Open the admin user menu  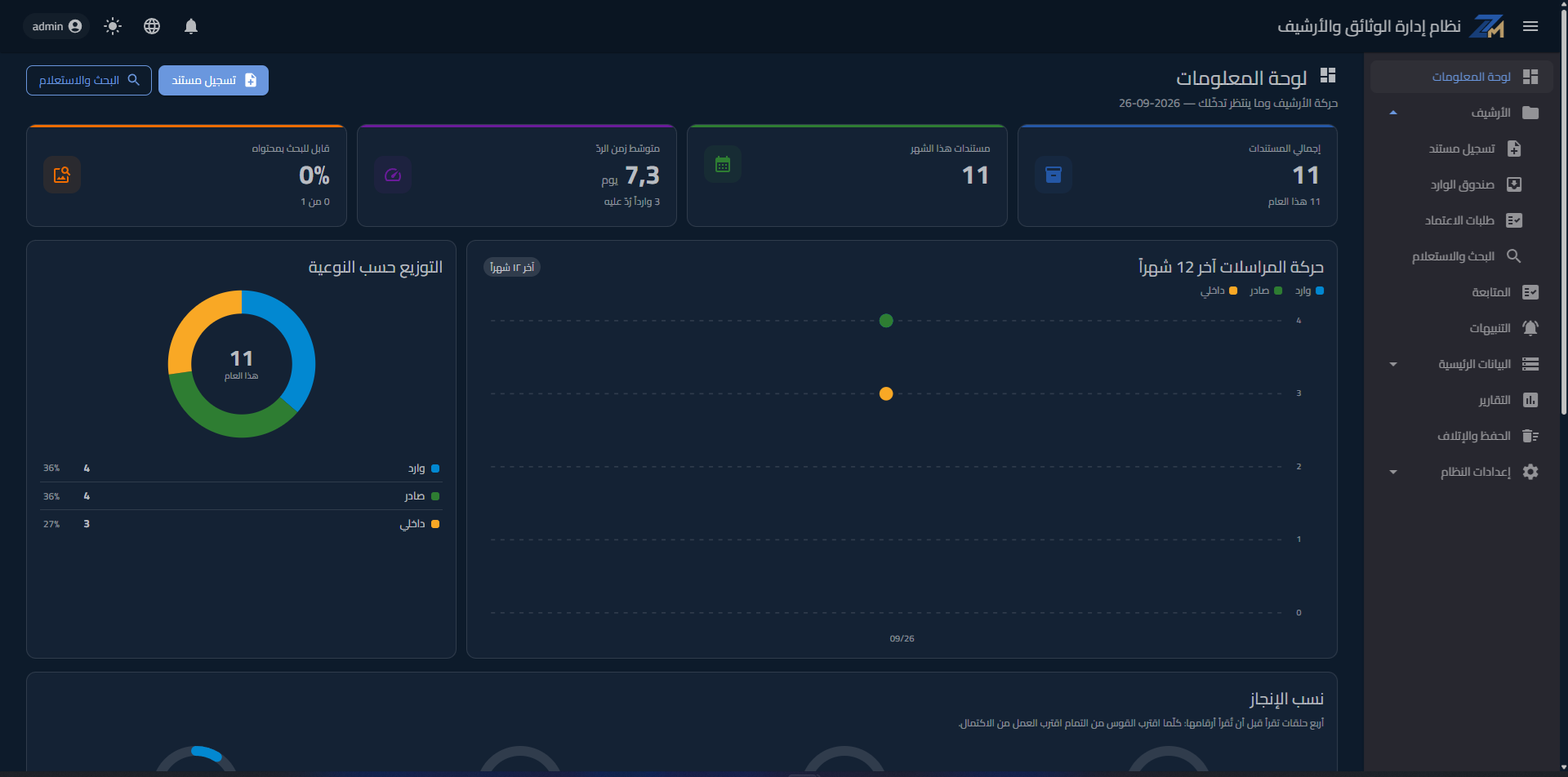click(x=56, y=26)
